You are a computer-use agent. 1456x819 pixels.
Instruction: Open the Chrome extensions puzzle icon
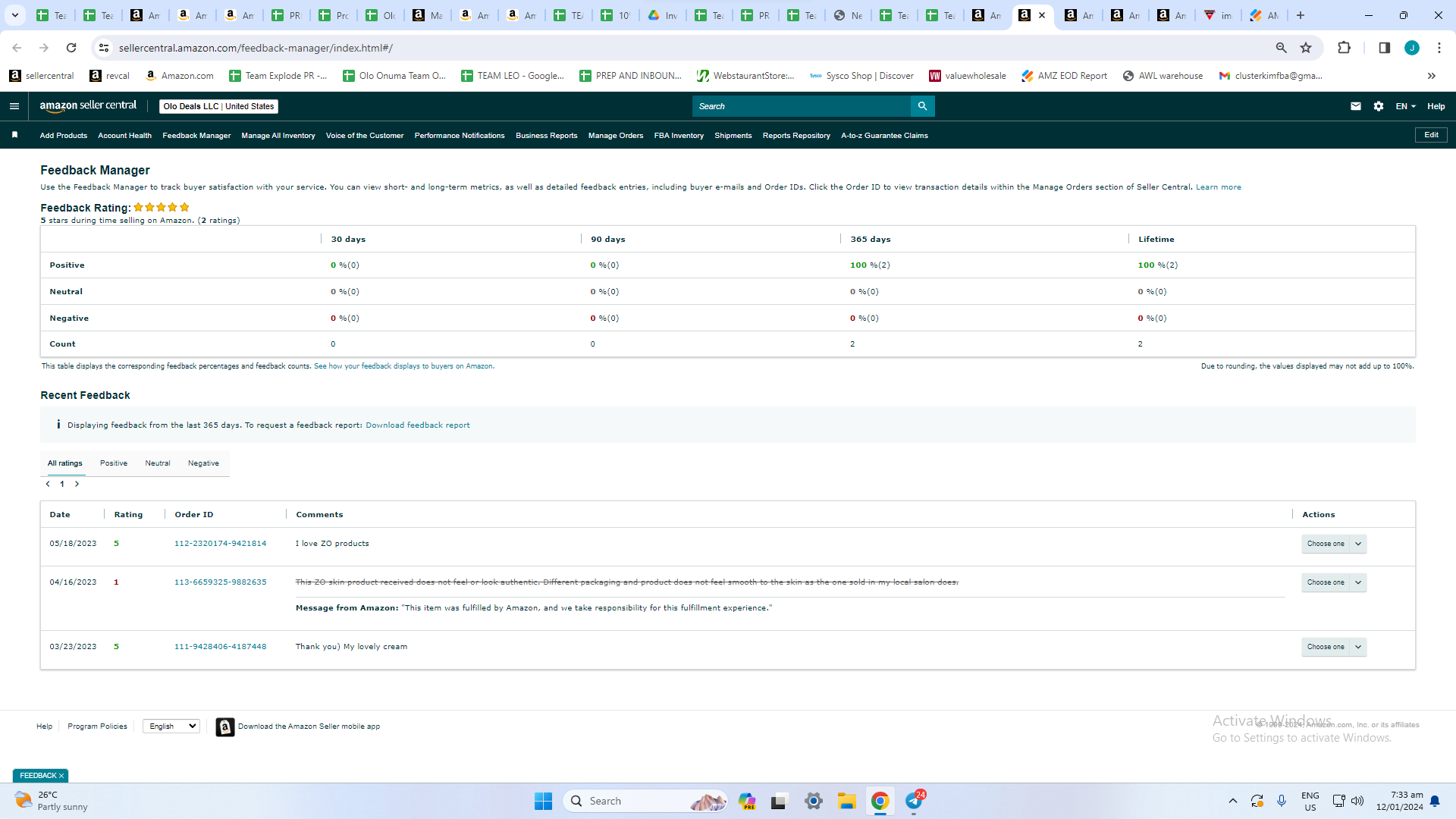point(1344,48)
